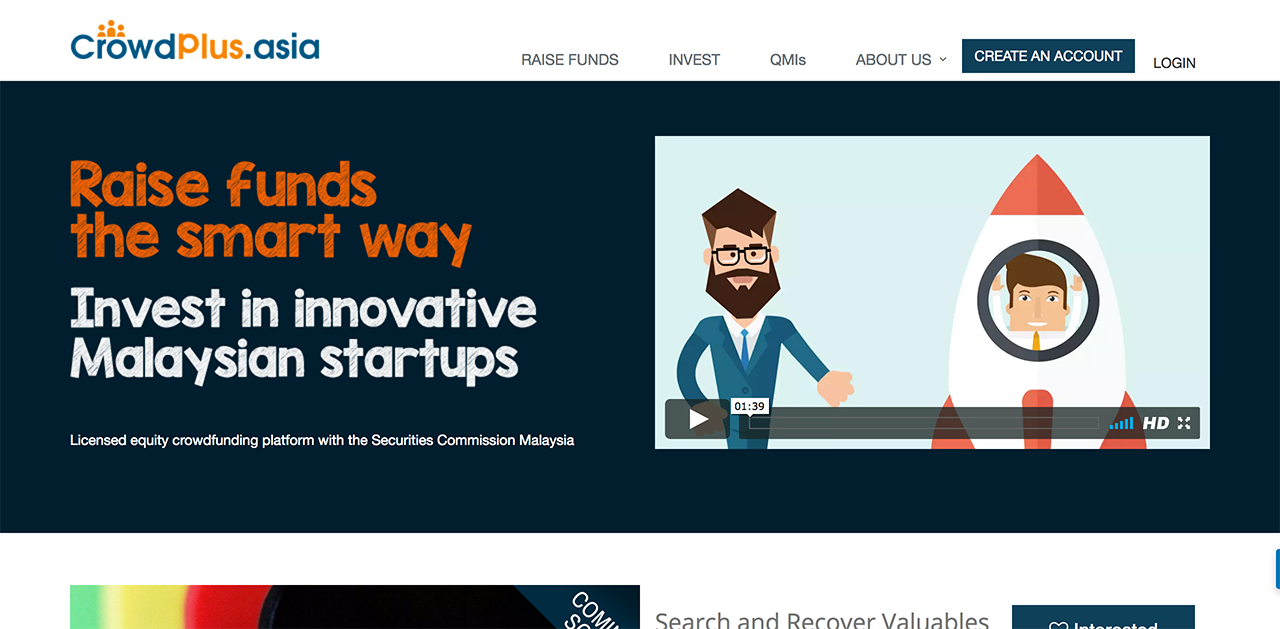Mark the campaign as Interested
The image size is (1280, 629).
coord(1103,617)
